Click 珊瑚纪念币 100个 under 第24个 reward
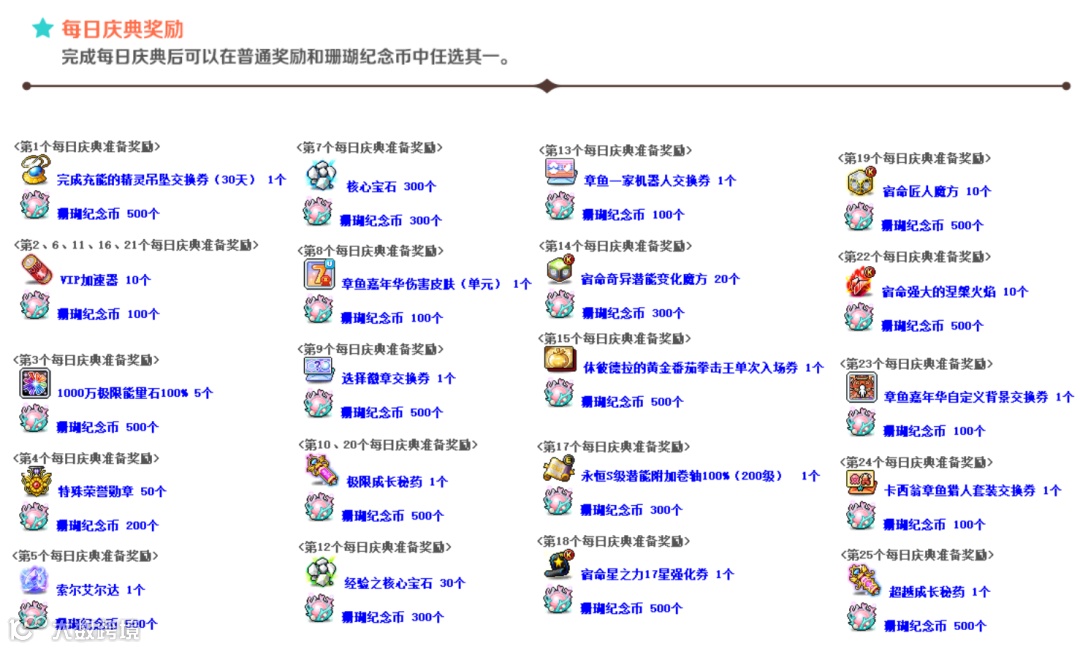This screenshot has width=1080, height=649. (934, 525)
